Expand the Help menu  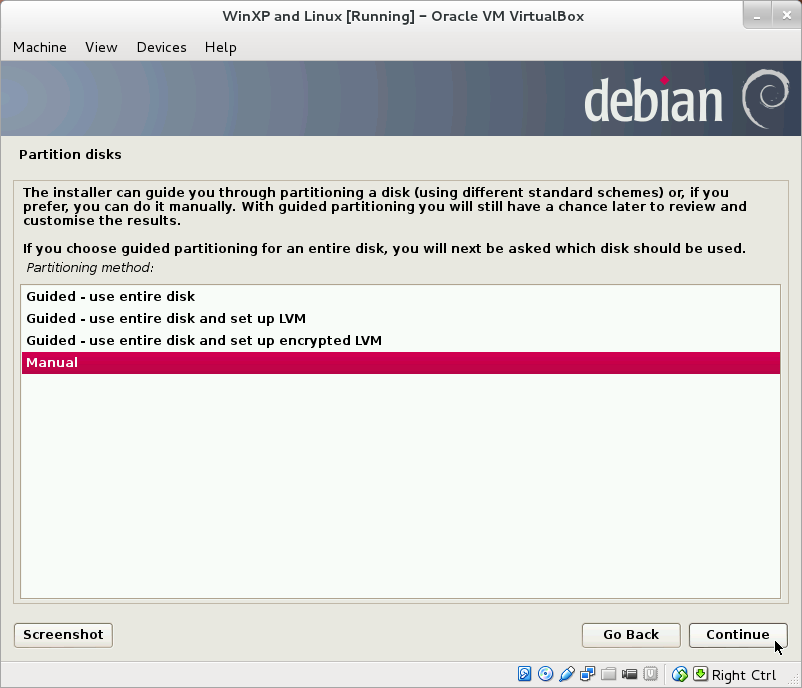[x=220, y=47]
